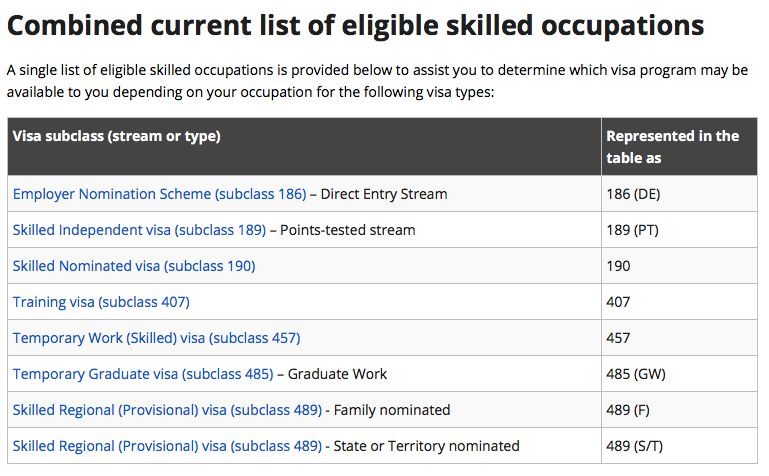Select the 489 (S/T) table cell
This screenshot has width=769, height=476.
(679, 446)
